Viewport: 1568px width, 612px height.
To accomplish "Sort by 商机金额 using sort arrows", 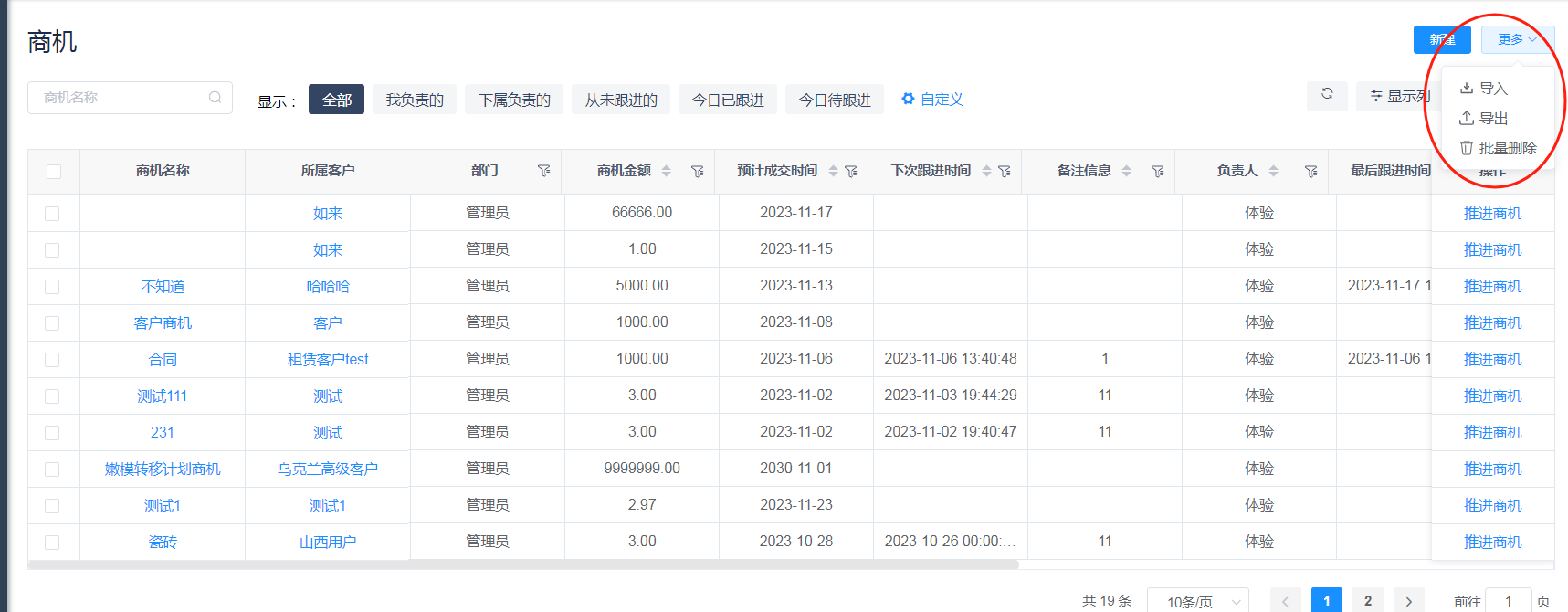I will (x=667, y=172).
